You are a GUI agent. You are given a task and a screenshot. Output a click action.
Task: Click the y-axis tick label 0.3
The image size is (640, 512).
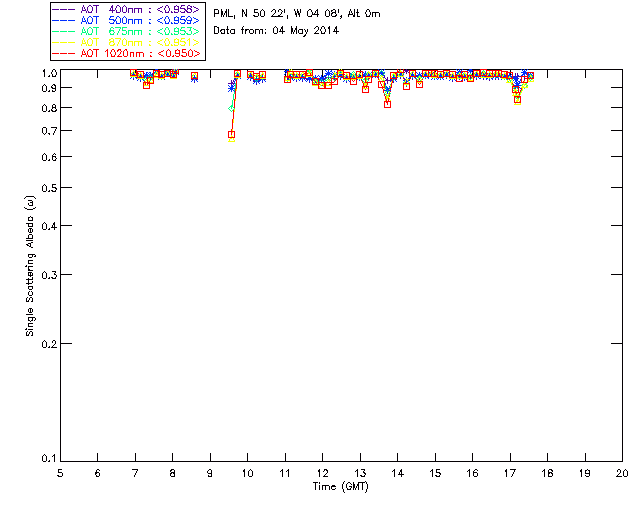click(x=49, y=275)
